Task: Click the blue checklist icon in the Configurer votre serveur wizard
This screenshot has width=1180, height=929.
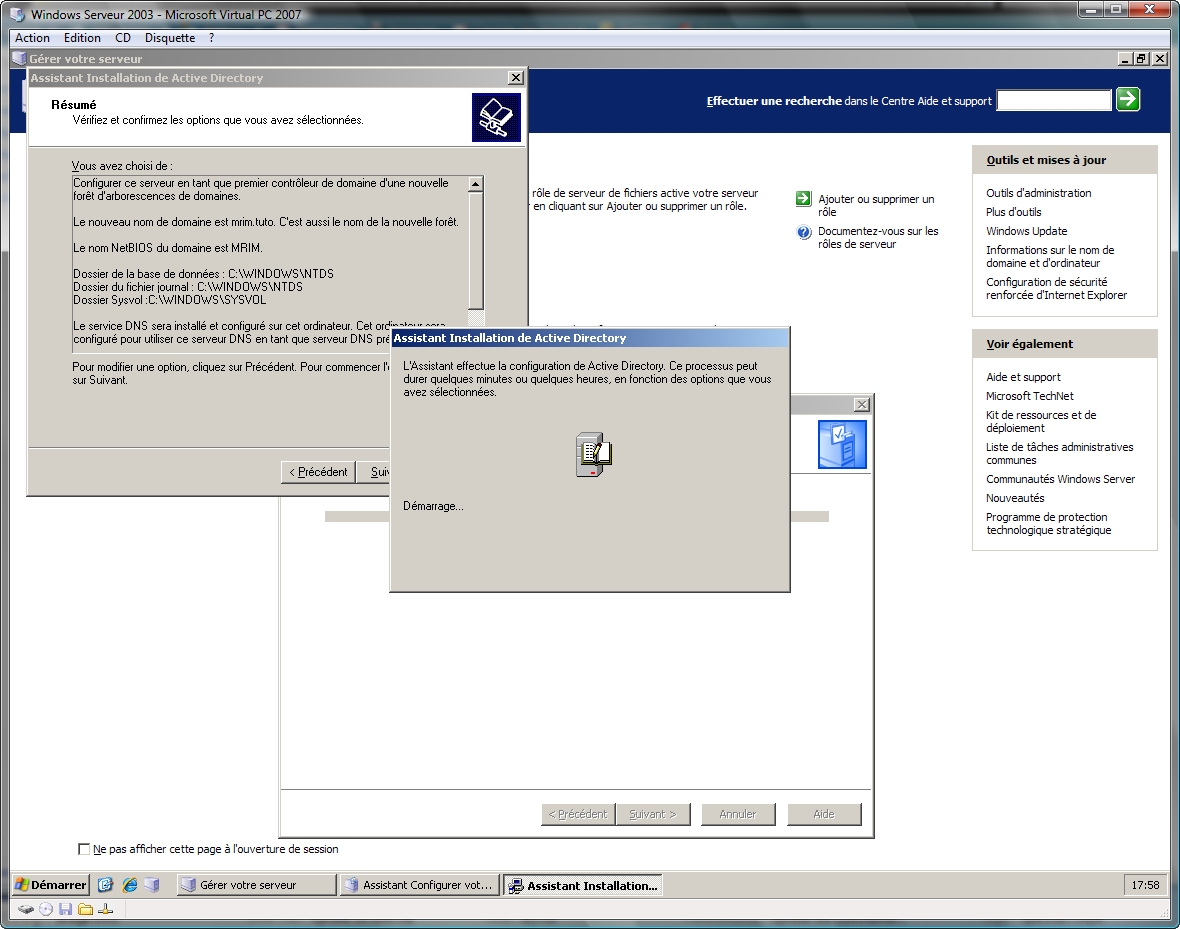Action: (842, 445)
